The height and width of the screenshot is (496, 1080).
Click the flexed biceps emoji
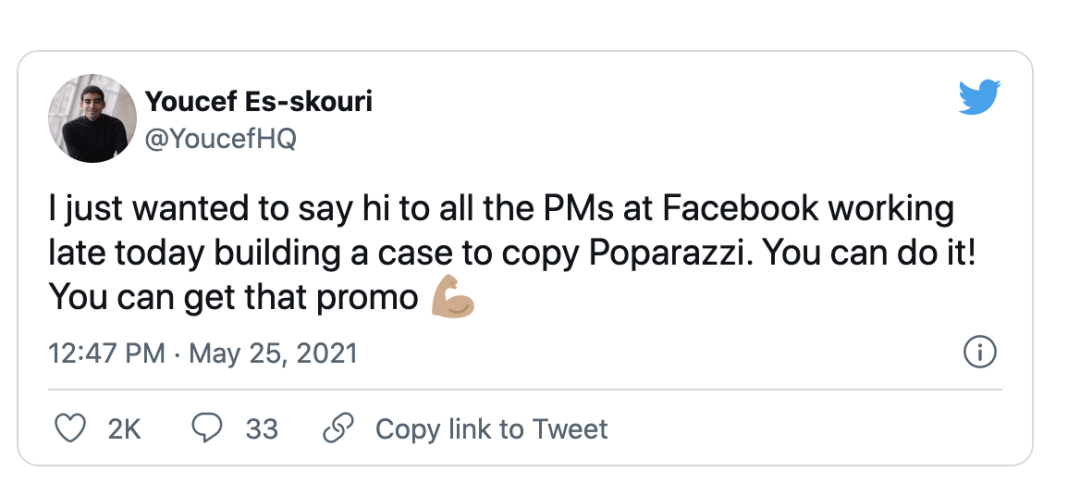pos(453,296)
